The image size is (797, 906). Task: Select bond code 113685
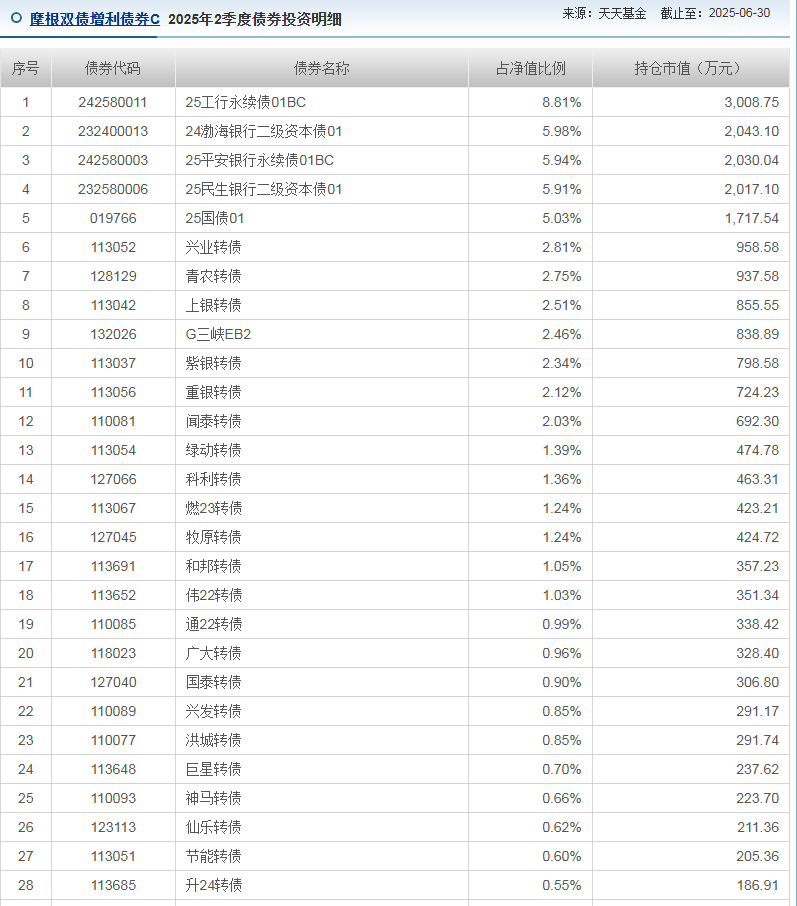pyautogui.click(x=113, y=885)
